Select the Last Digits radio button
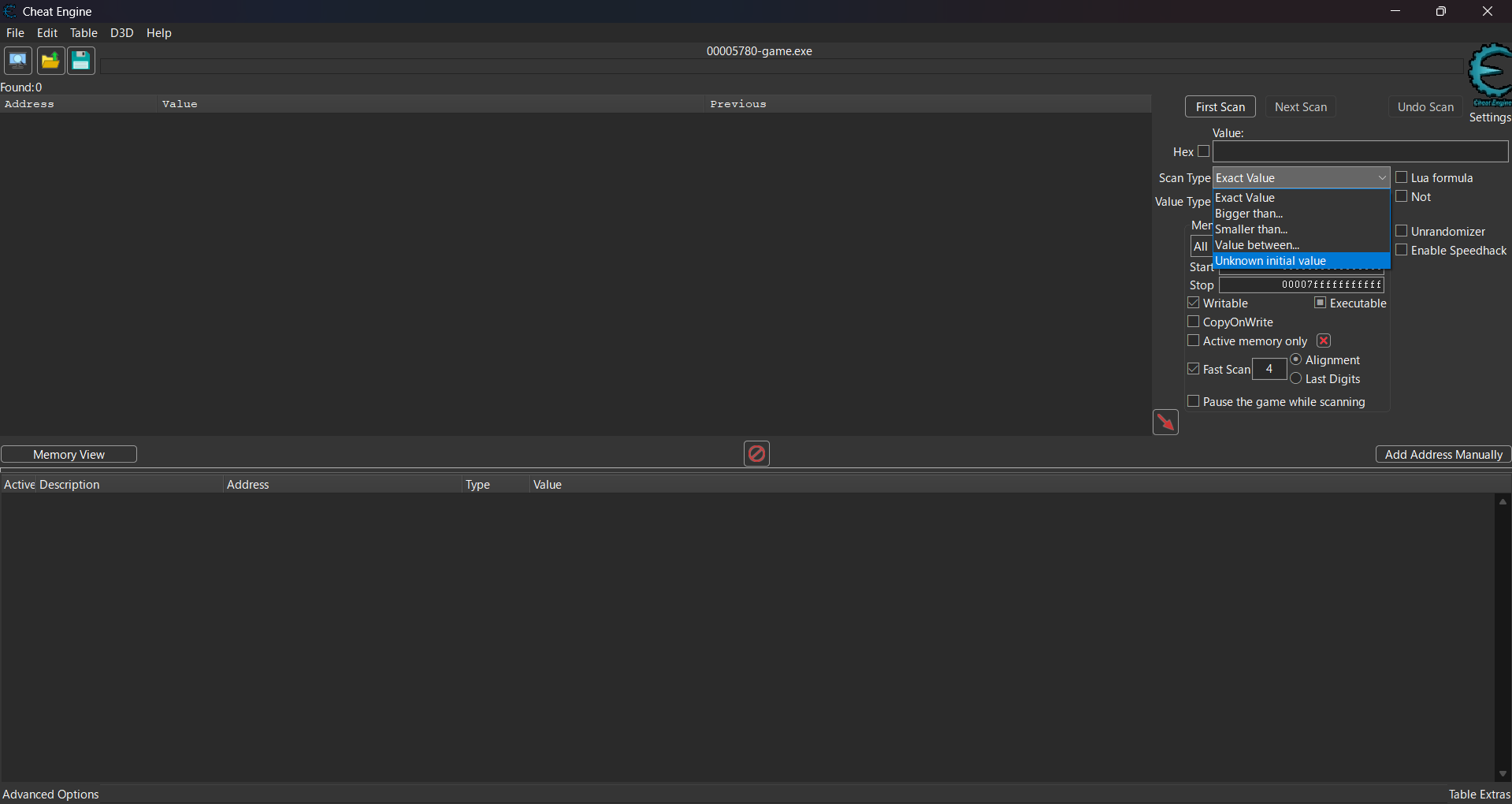 [x=1296, y=379]
